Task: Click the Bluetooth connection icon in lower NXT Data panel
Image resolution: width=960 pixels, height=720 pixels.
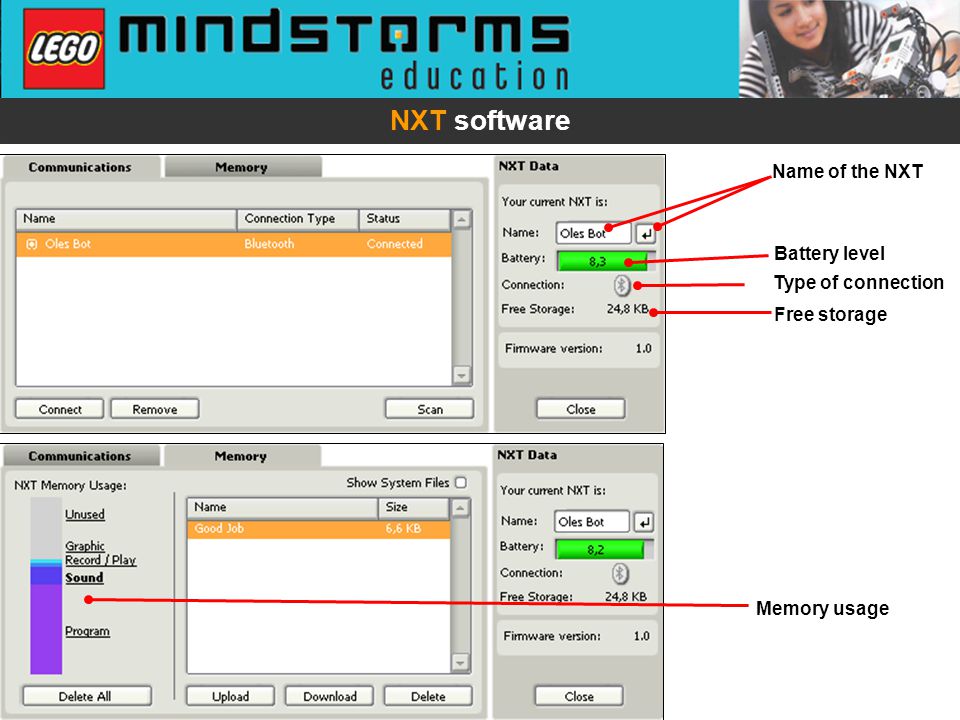Action: click(620, 573)
